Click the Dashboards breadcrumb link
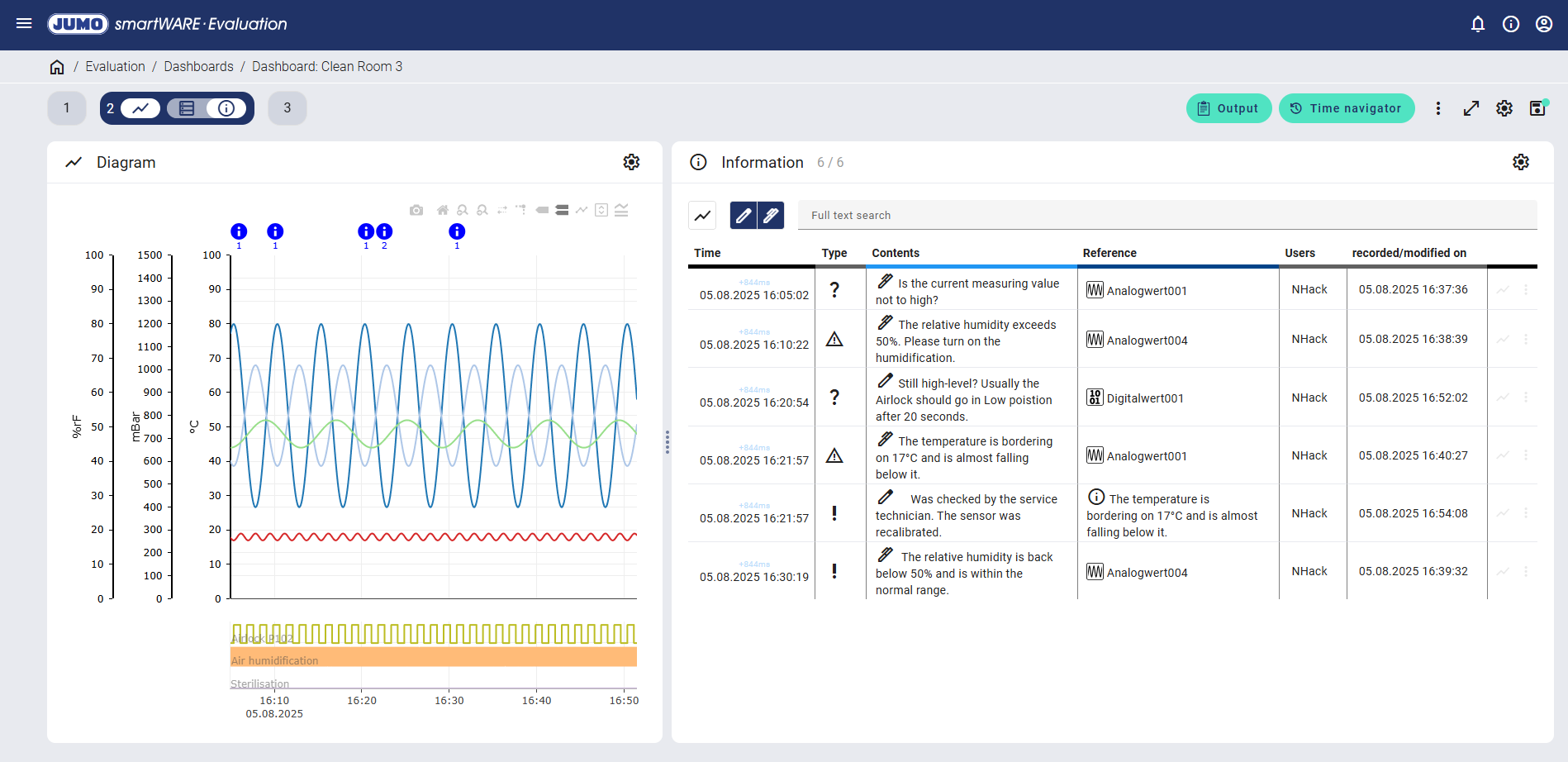 click(198, 66)
